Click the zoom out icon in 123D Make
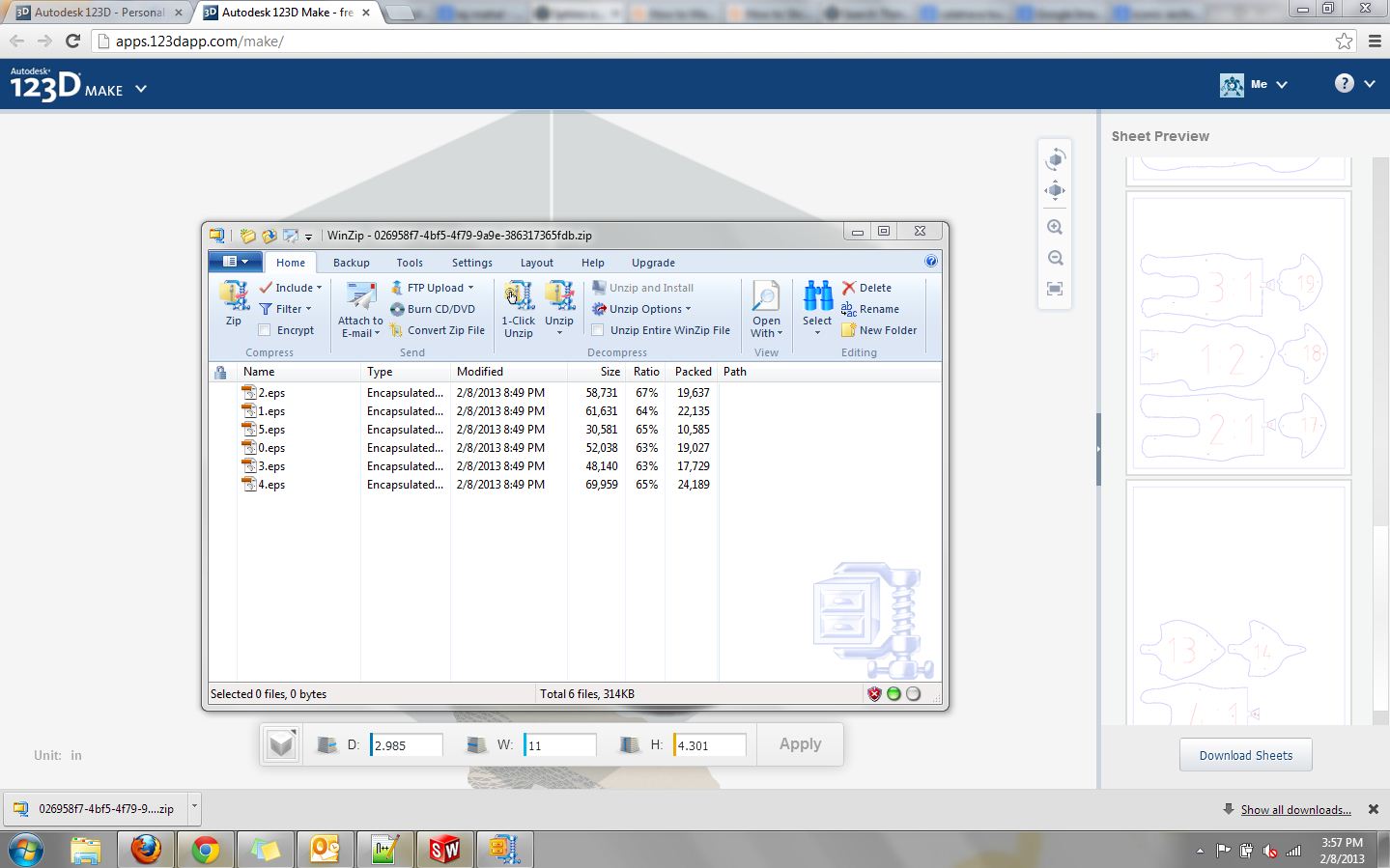 click(1055, 258)
